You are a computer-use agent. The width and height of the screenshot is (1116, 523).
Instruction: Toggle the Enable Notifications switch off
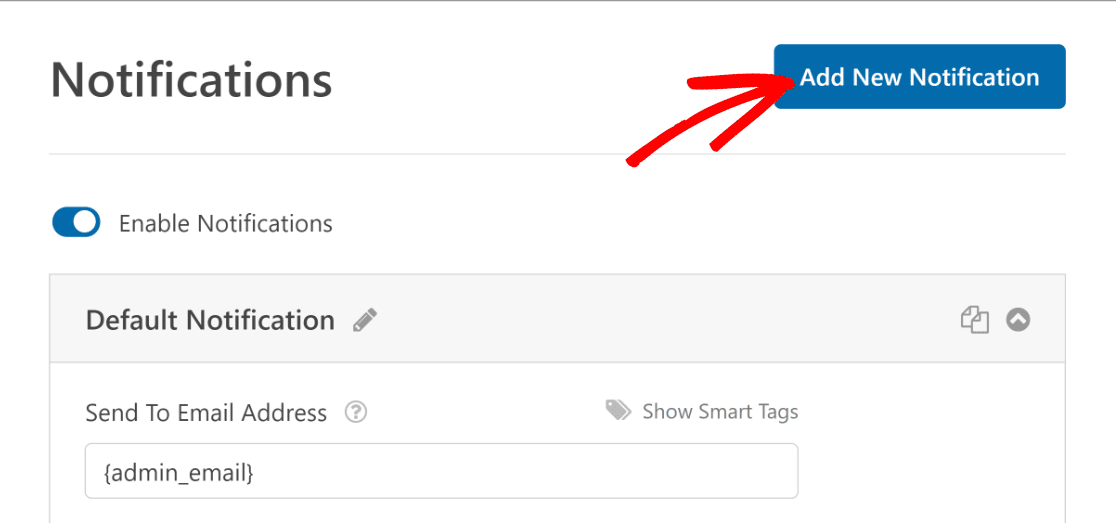[x=76, y=223]
